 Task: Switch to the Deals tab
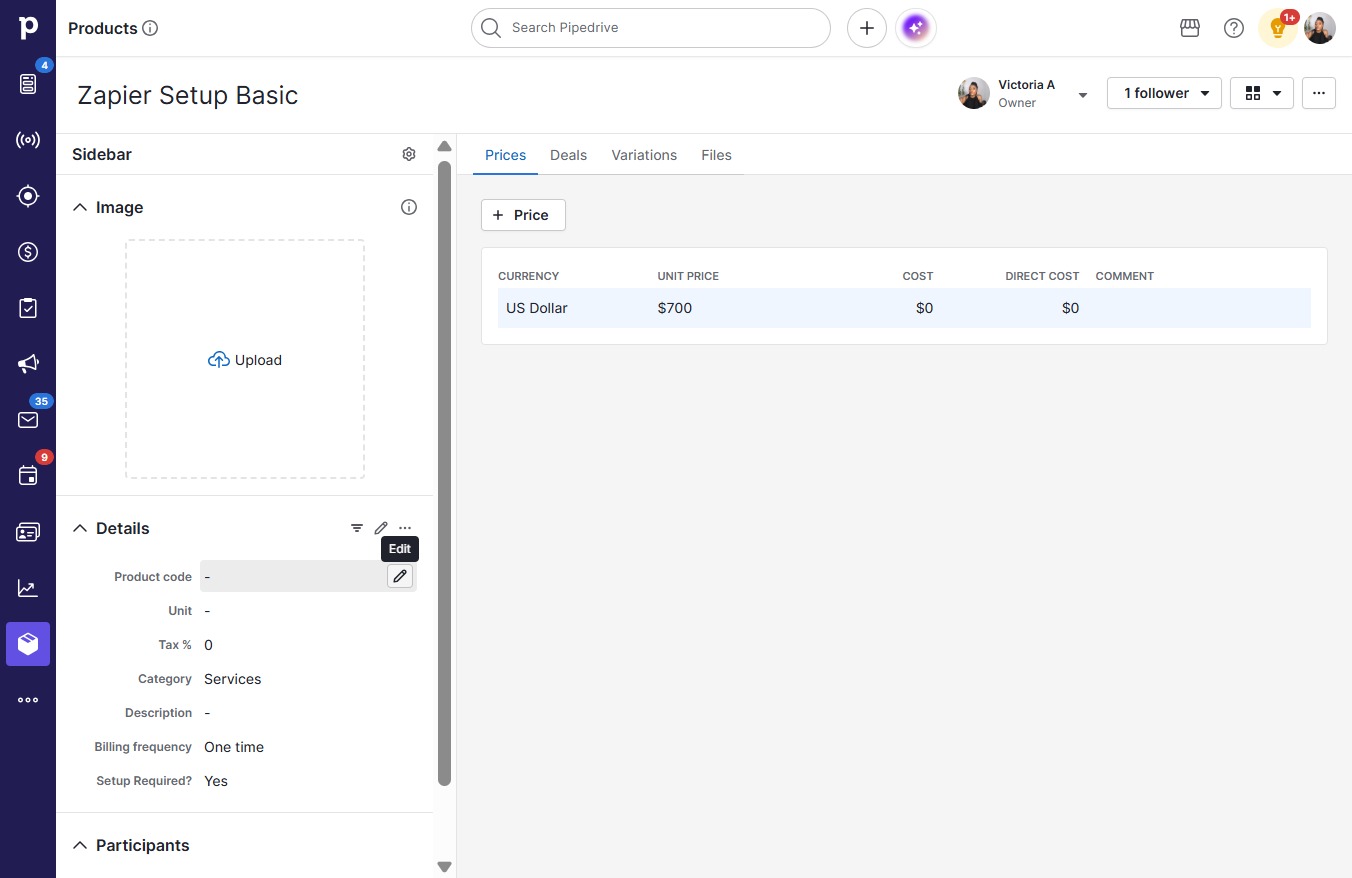click(x=568, y=155)
